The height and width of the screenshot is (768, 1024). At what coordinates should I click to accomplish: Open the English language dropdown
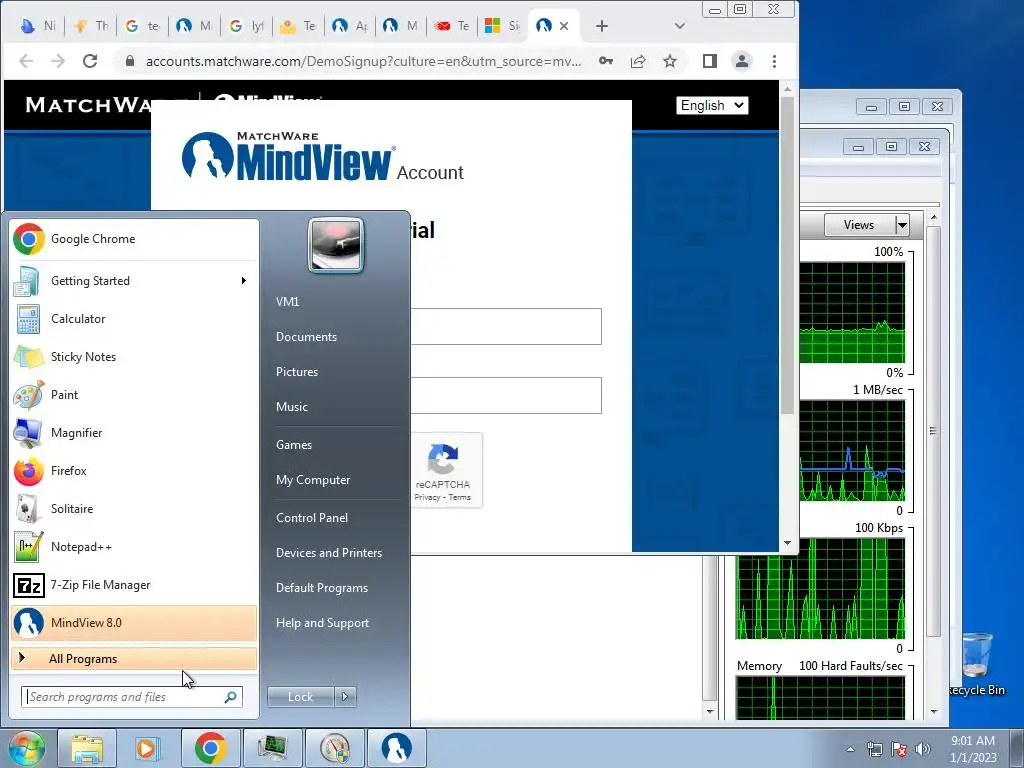point(712,106)
